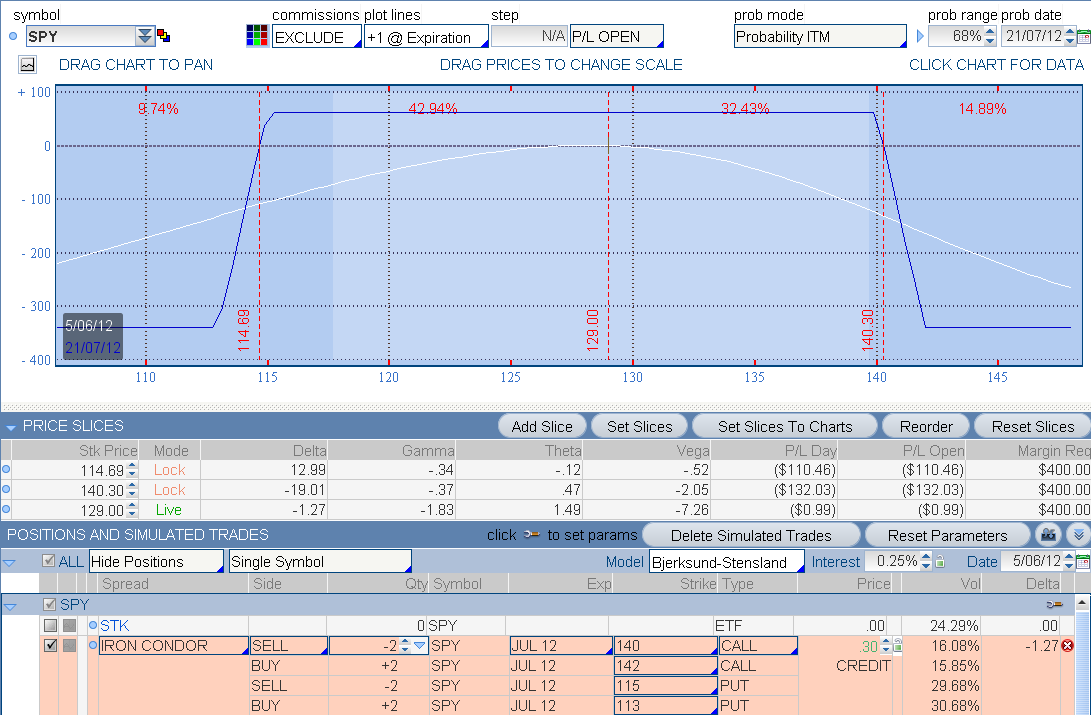The height and width of the screenshot is (715, 1091).
Task: Click the blue circle next to STK
Action: (x=93, y=625)
